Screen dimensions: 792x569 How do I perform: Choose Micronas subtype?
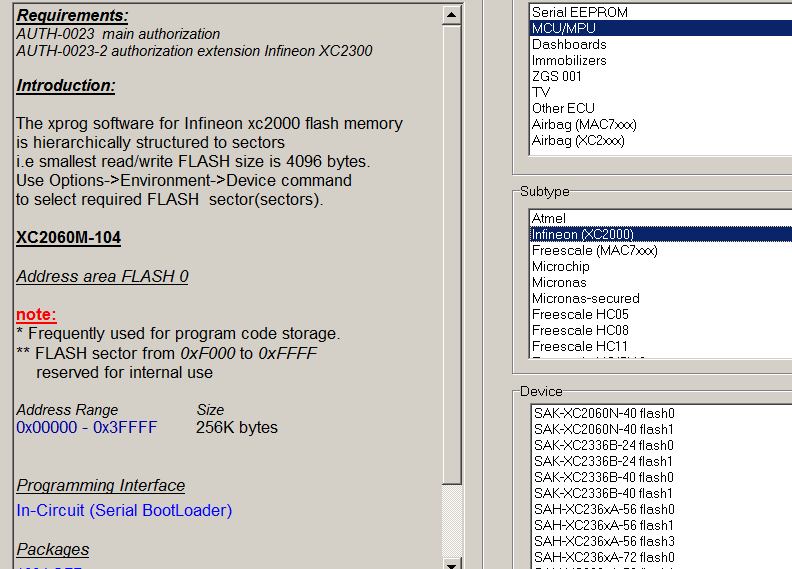point(661,282)
